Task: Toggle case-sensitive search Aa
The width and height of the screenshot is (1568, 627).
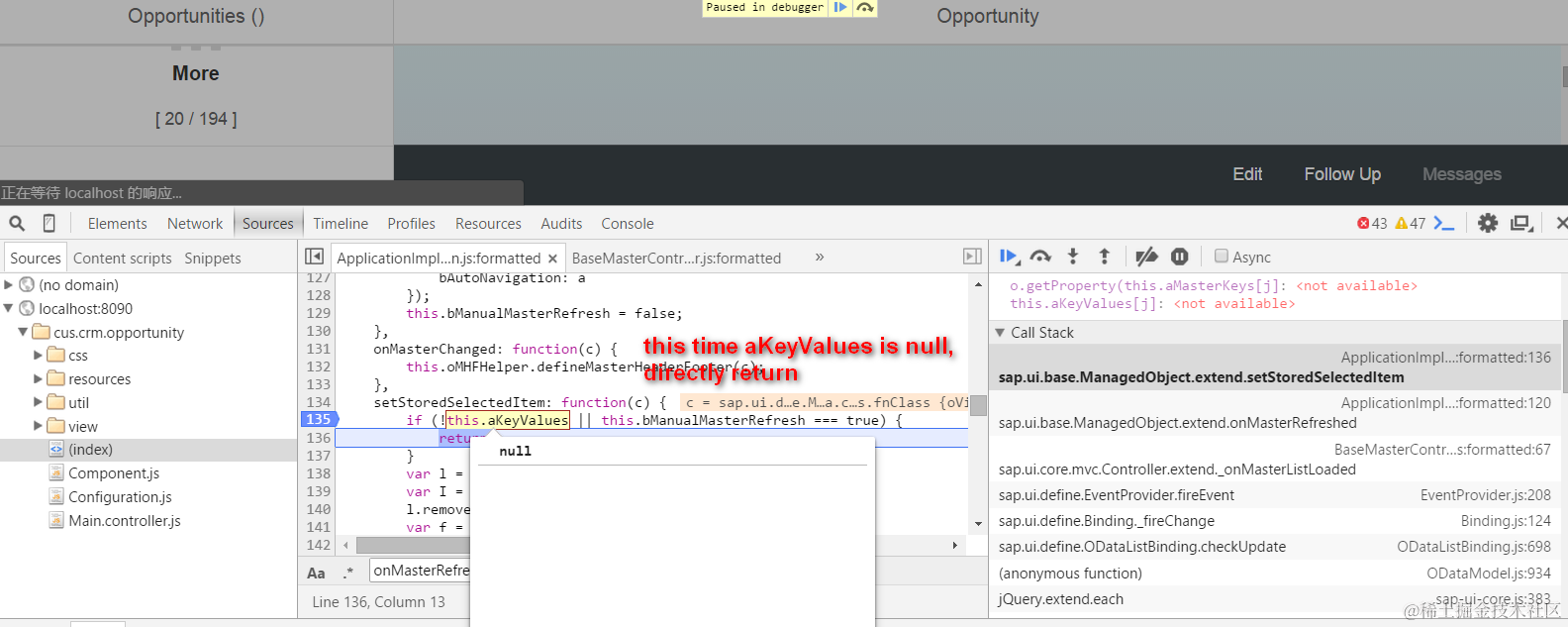Action: (x=316, y=573)
